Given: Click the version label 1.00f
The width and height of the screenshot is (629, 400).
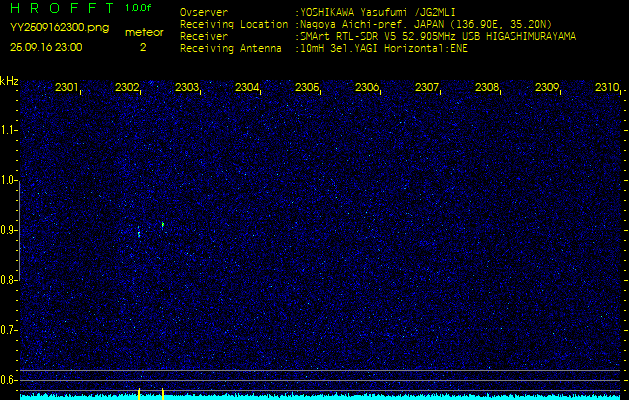Looking at the screenshot, I should coord(138,8).
